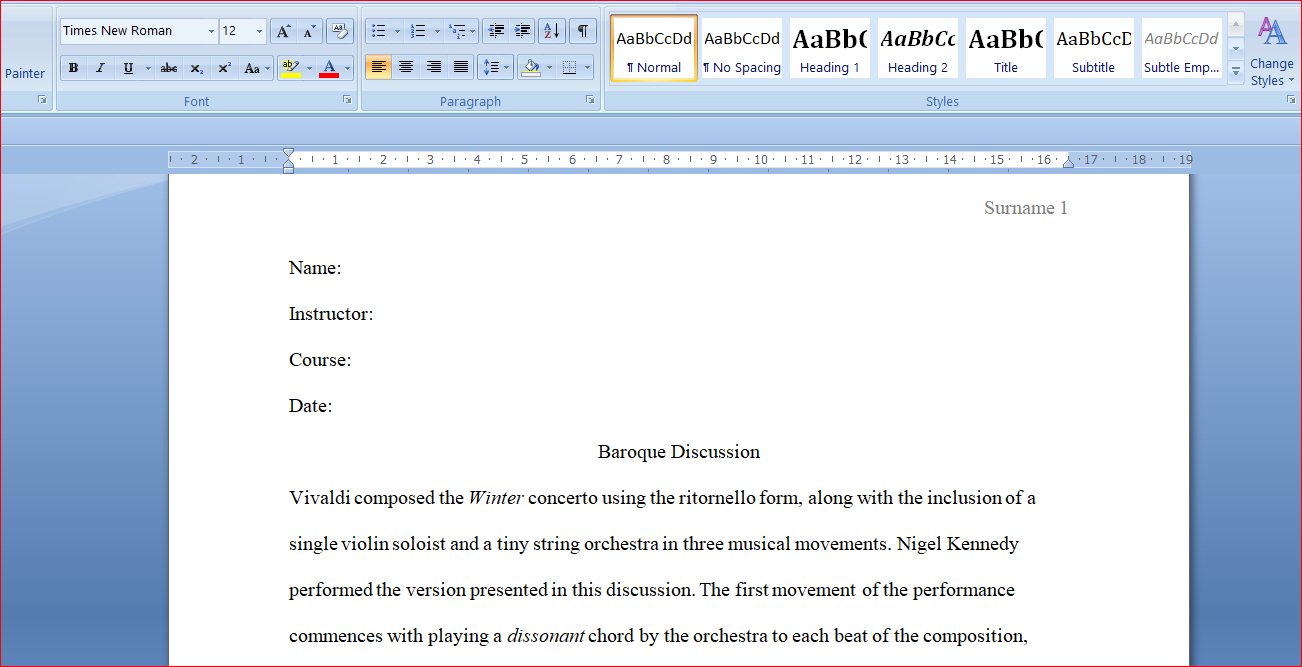1302x667 pixels.
Task: Apply the Subtle Emphasis style
Action: click(x=1182, y=48)
